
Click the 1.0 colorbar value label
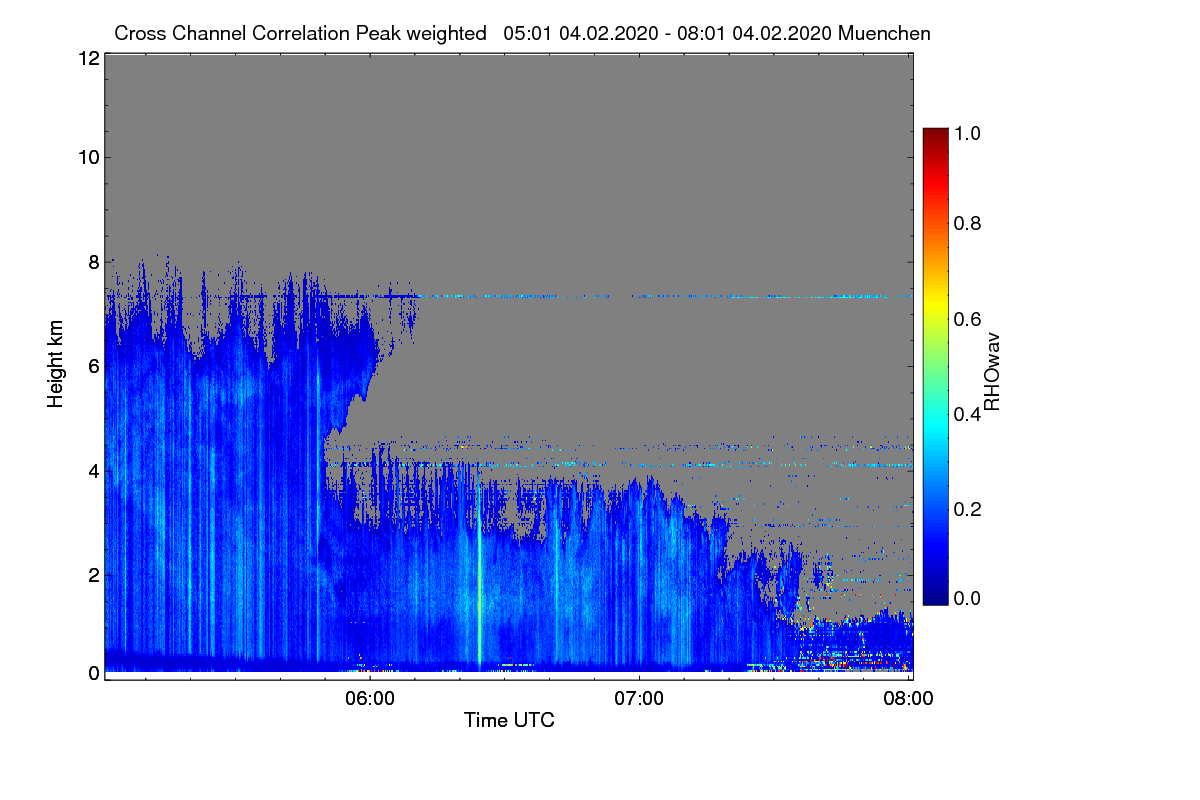(968, 132)
